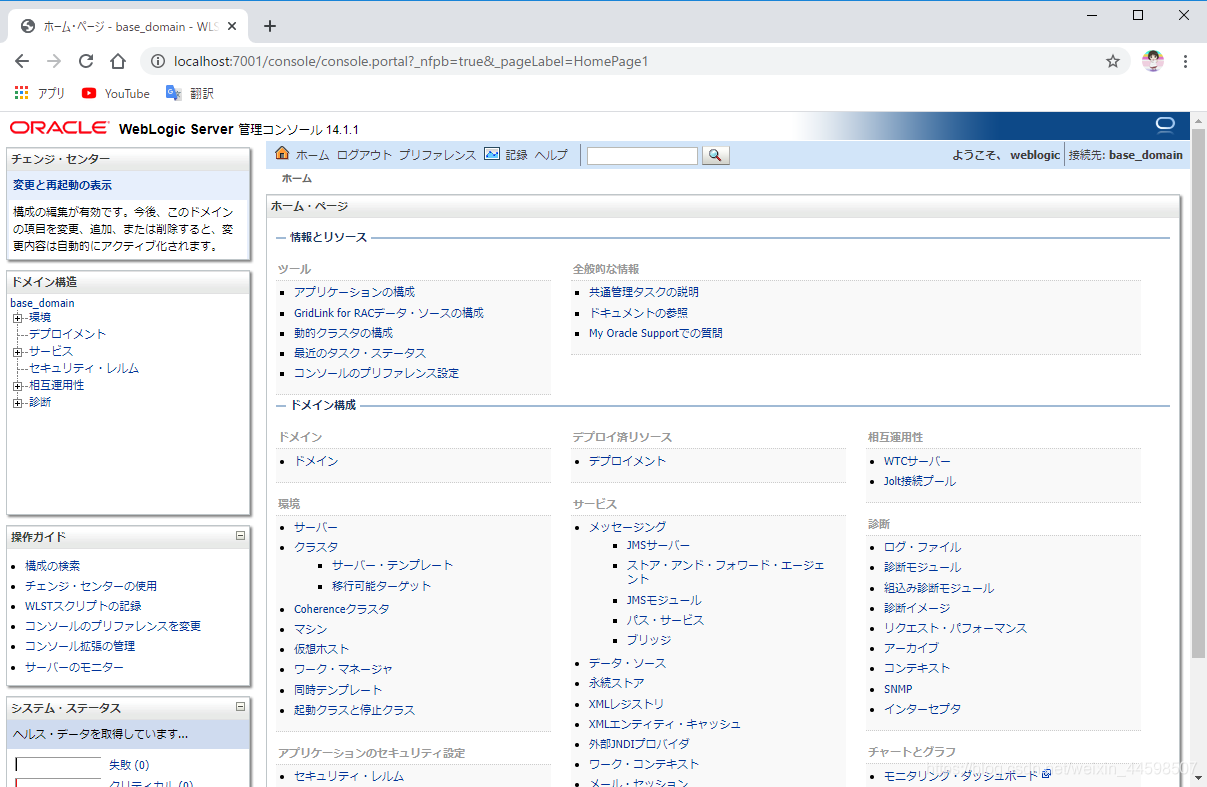This screenshot has width=1207, height=787.
Task: Open the サーバー link under 環境
Action: click(x=316, y=527)
